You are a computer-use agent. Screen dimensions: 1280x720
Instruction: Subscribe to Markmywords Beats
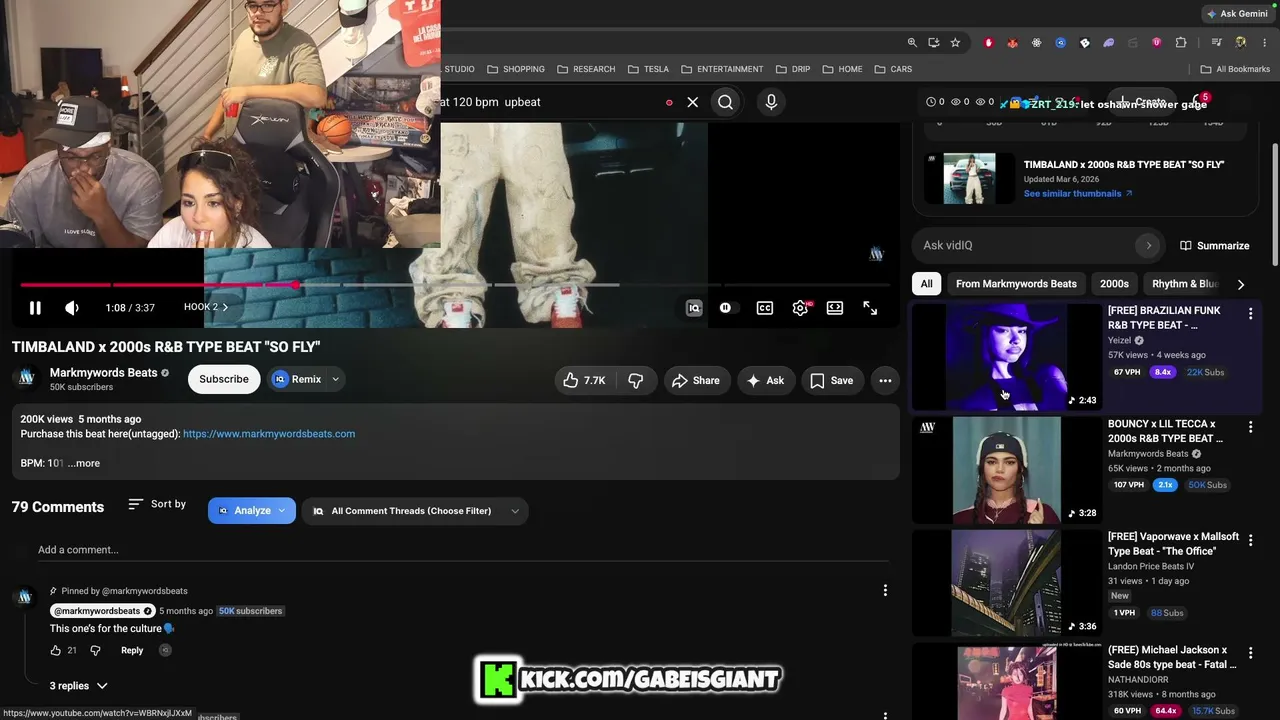tap(224, 379)
